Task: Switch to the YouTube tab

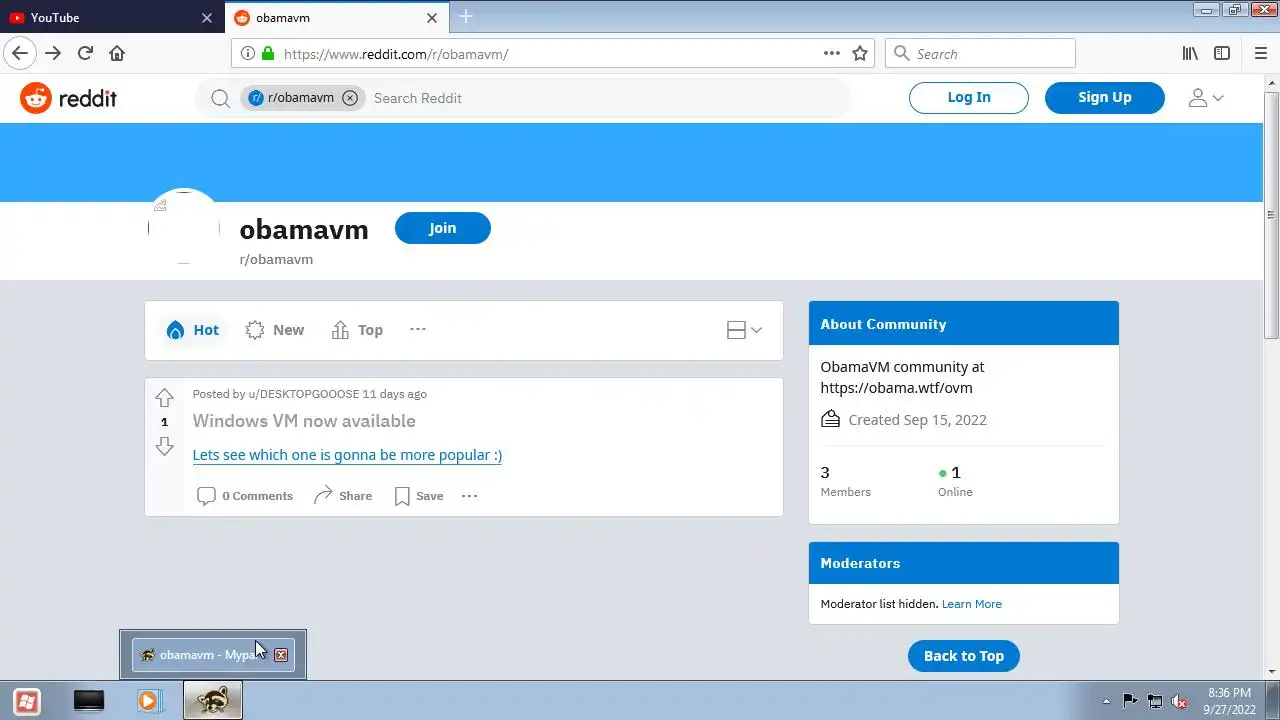Action: pos(112,18)
